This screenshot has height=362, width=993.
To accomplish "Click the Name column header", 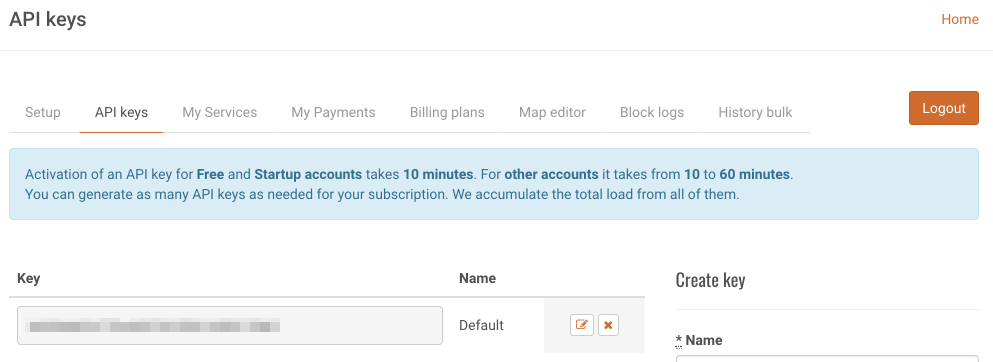I will tap(478, 278).
